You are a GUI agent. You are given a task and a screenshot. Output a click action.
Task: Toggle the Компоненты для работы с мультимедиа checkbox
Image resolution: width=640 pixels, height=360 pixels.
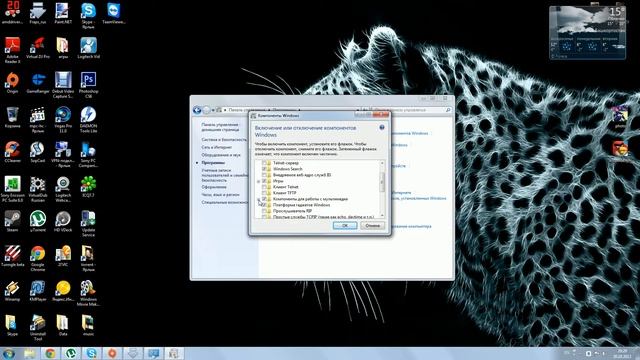(x=264, y=199)
